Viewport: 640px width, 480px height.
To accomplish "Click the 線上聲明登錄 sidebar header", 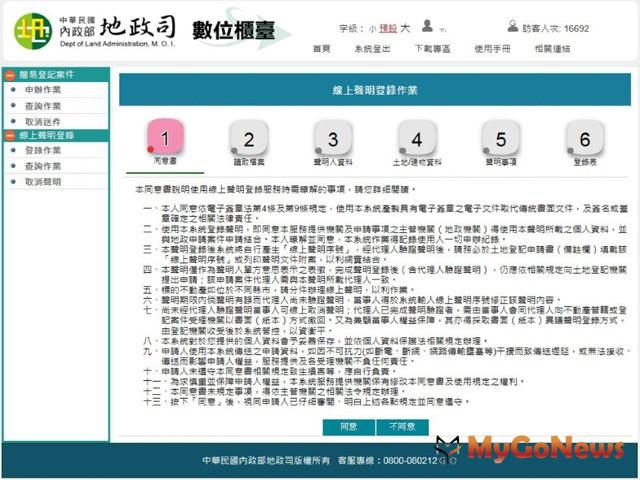I will [x=56, y=136].
